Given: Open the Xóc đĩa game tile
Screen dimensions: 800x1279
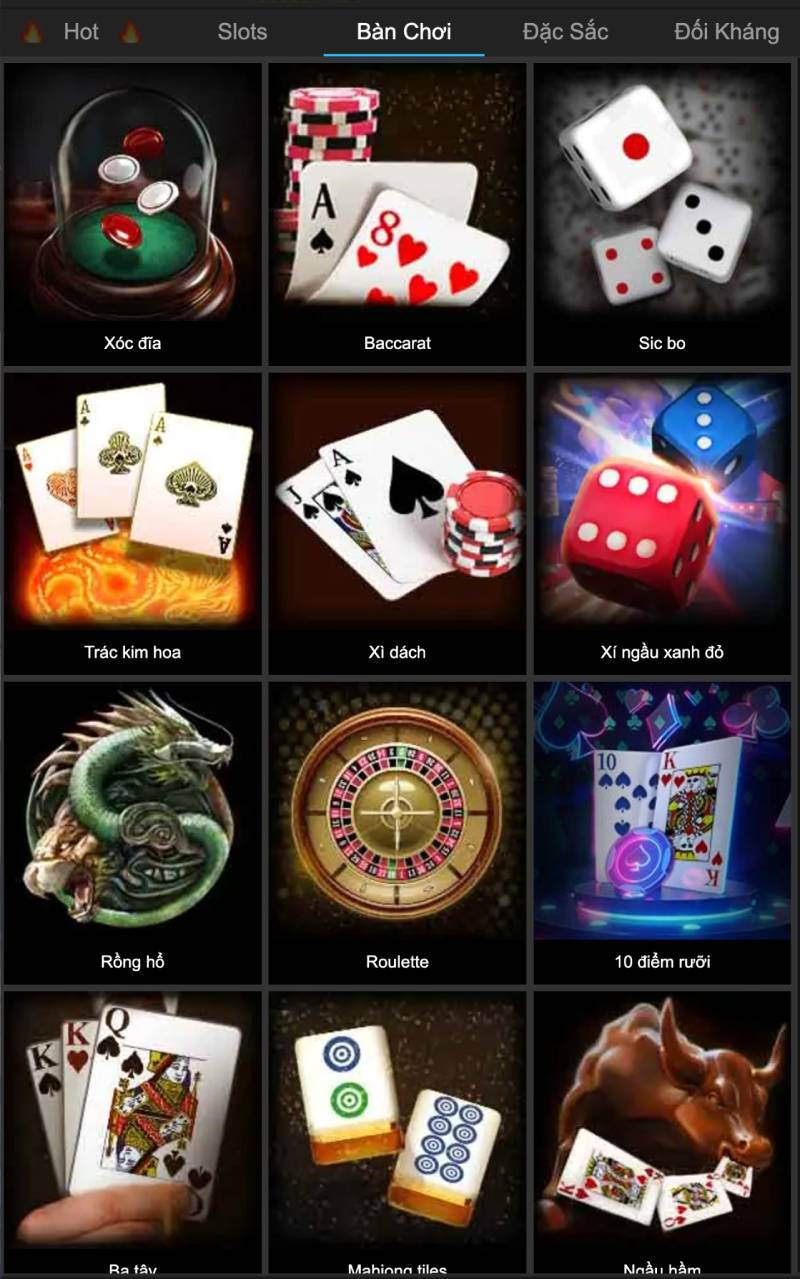Looking at the screenshot, I should pos(133,214).
